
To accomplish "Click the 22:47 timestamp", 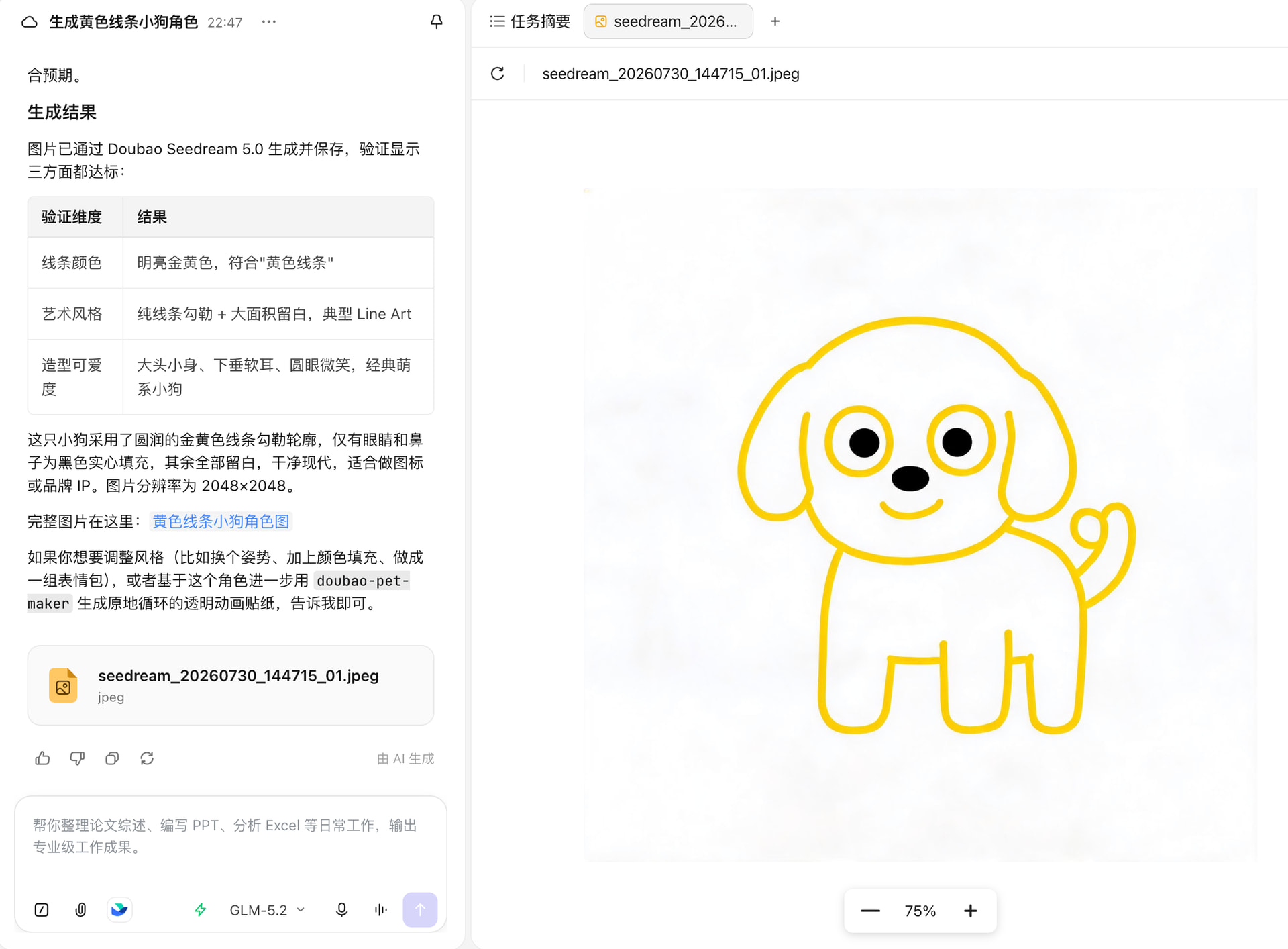I will point(225,23).
